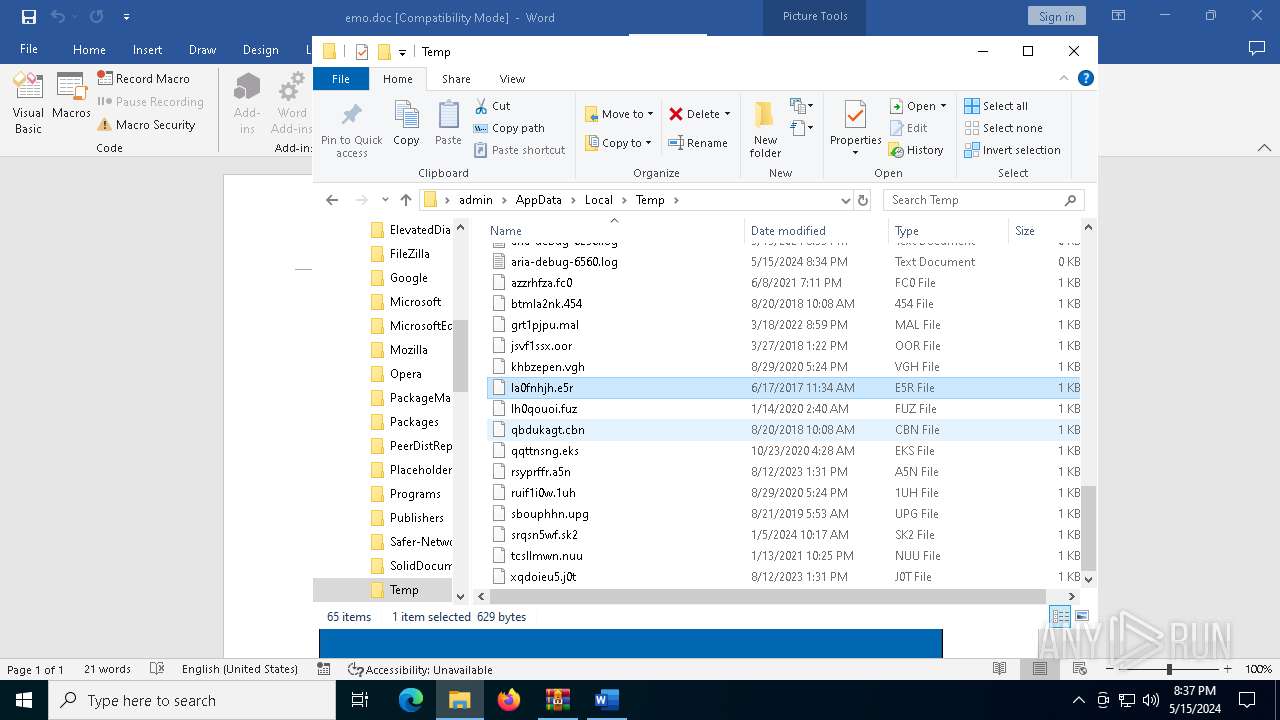Collapse Explorer ribbon chevron
This screenshot has height=720, width=1280.
[x=1066, y=78]
